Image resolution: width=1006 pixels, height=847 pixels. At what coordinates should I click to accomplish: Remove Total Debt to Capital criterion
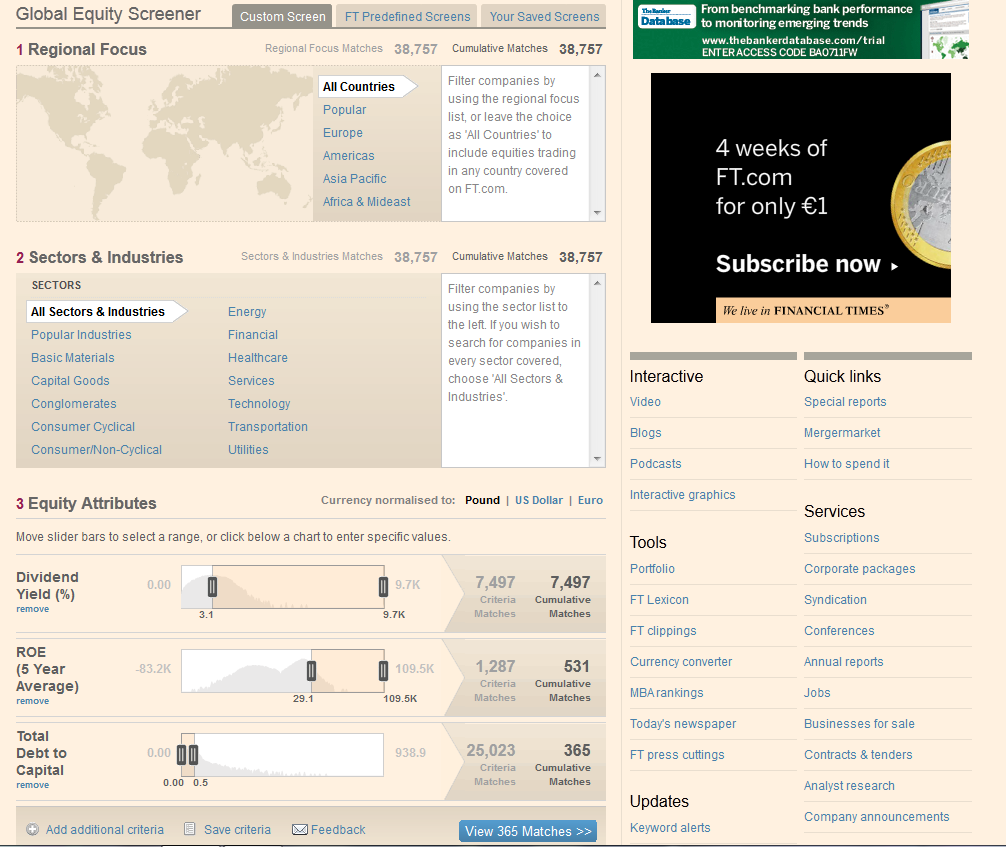coord(33,785)
